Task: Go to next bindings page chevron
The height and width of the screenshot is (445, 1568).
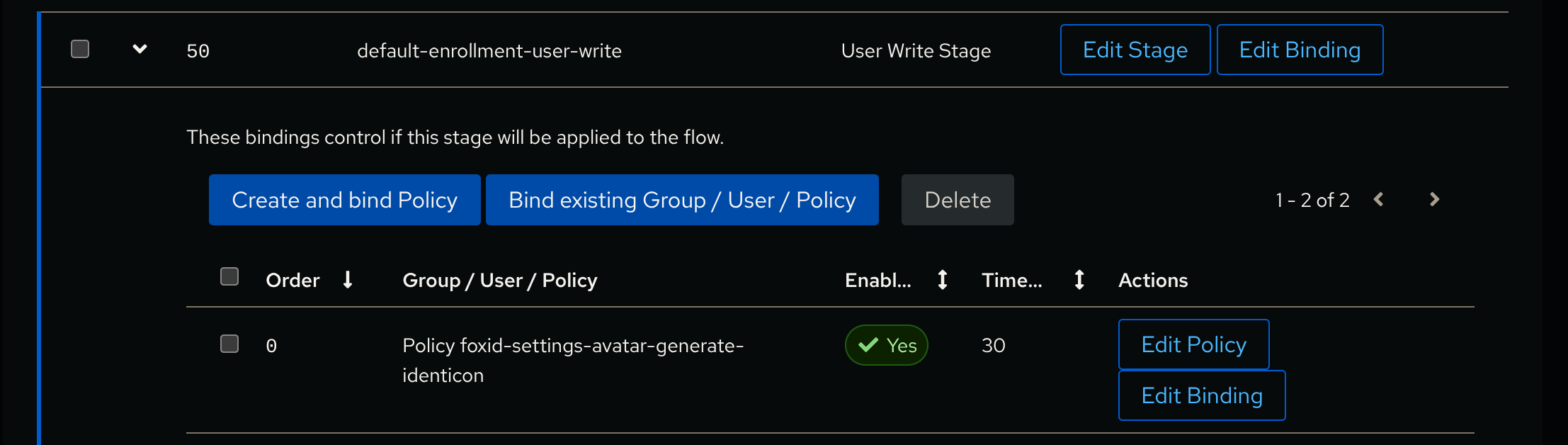Action: point(1434,200)
